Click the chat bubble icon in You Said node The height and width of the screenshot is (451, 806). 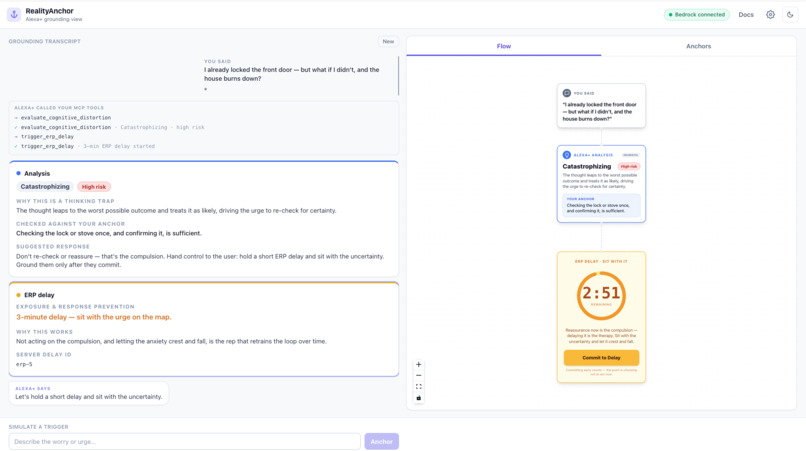coord(566,93)
